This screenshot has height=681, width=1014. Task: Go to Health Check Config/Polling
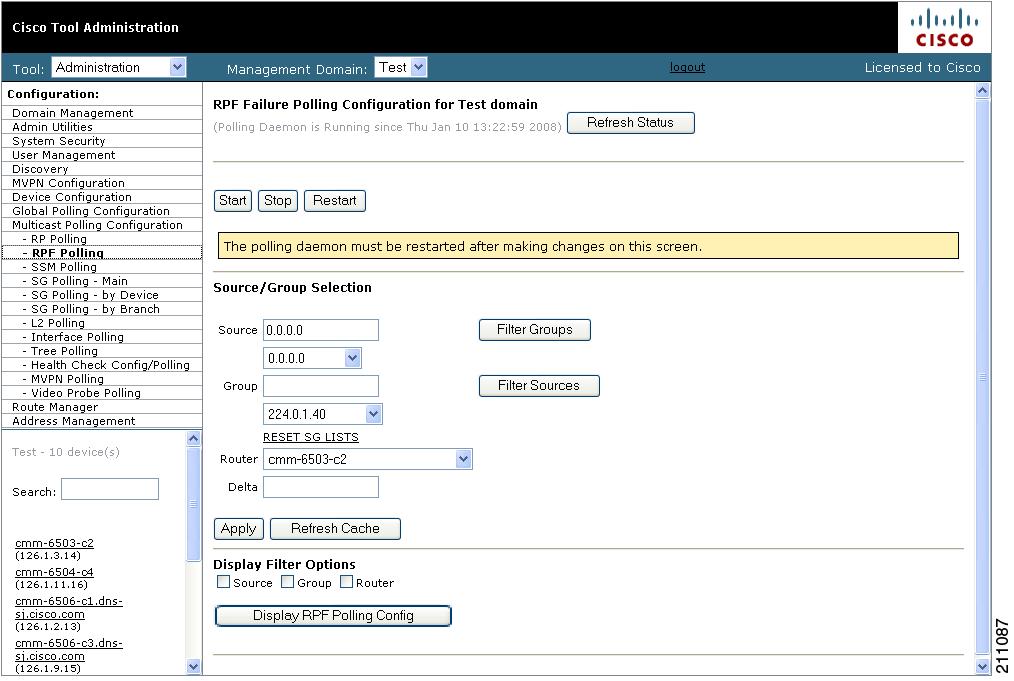[x=110, y=365]
